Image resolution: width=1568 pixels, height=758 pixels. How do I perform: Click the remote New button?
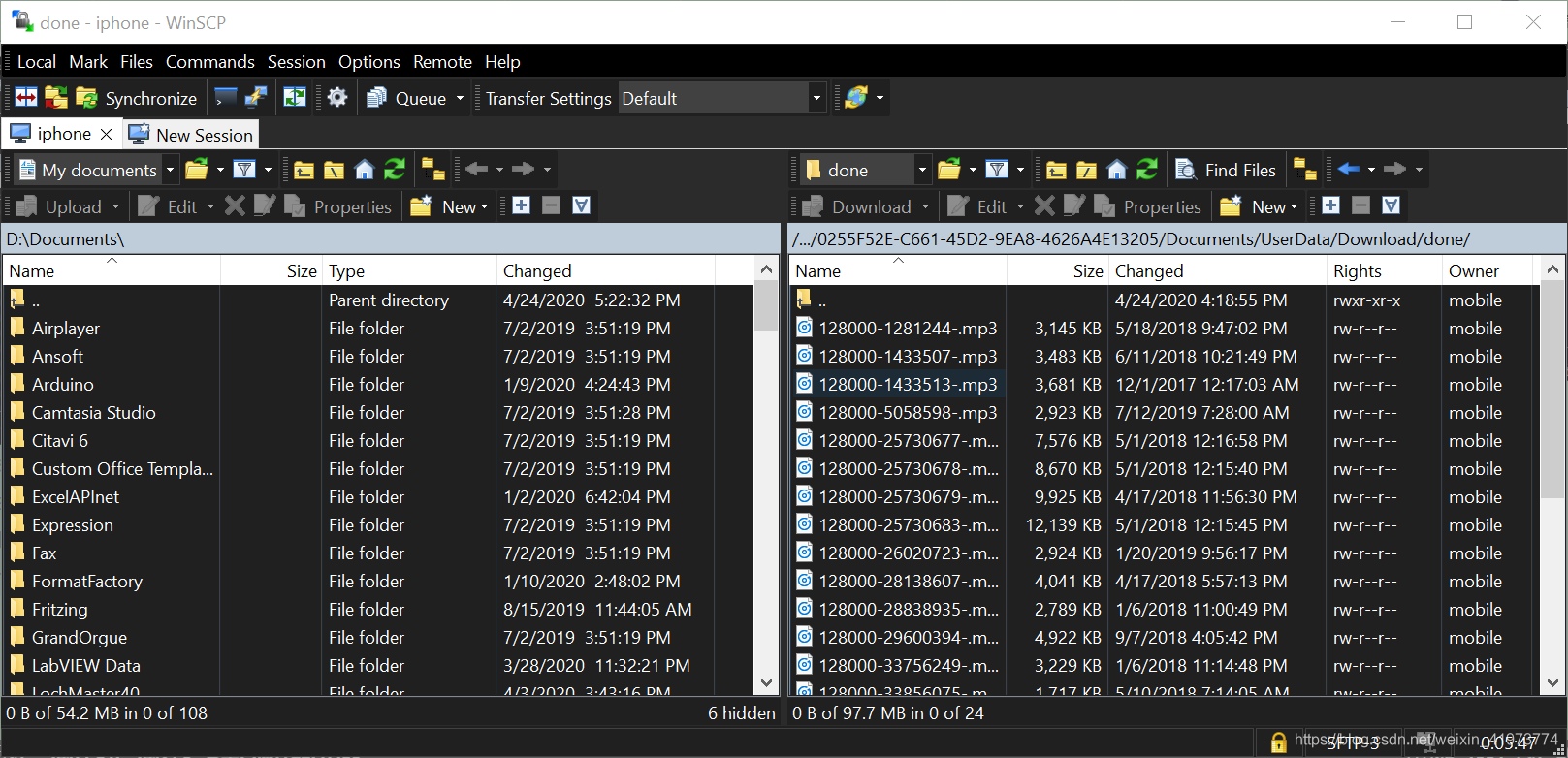[x=1259, y=206]
